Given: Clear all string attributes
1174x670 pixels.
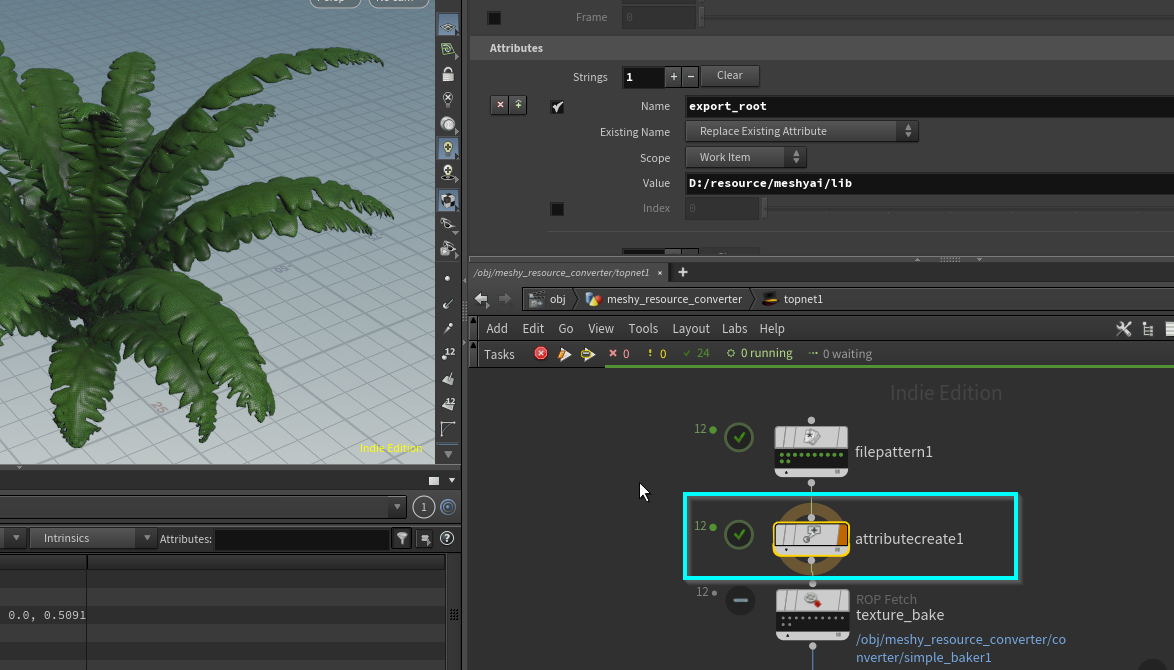Looking at the screenshot, I should (x=730, y=76).
